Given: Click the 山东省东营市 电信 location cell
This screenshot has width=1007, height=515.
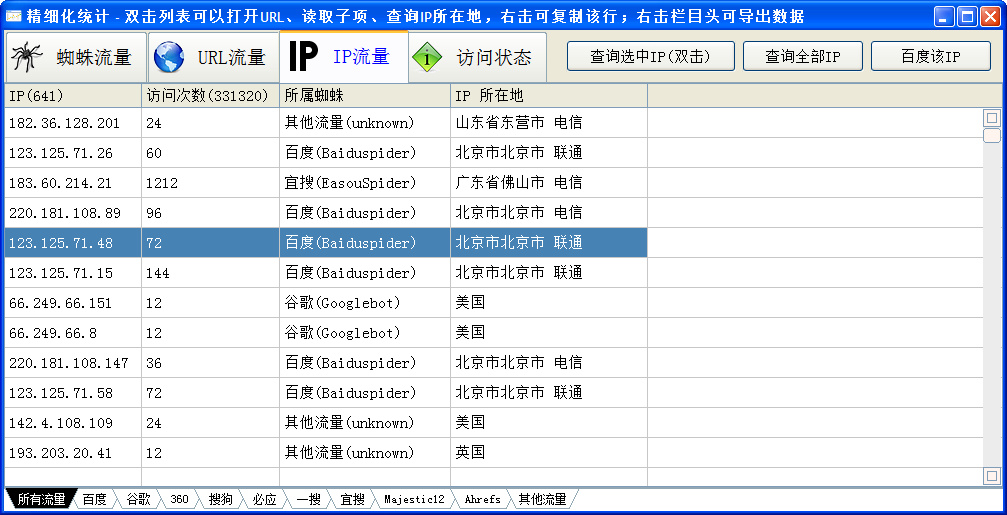Looking at the screenshot, I should coord(548,123).
